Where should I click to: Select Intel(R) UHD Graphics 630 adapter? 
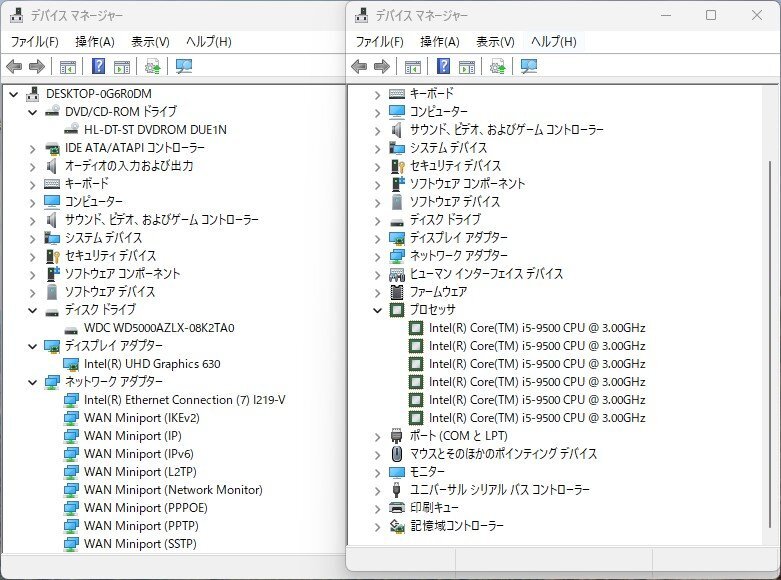(x=152, y=364)
